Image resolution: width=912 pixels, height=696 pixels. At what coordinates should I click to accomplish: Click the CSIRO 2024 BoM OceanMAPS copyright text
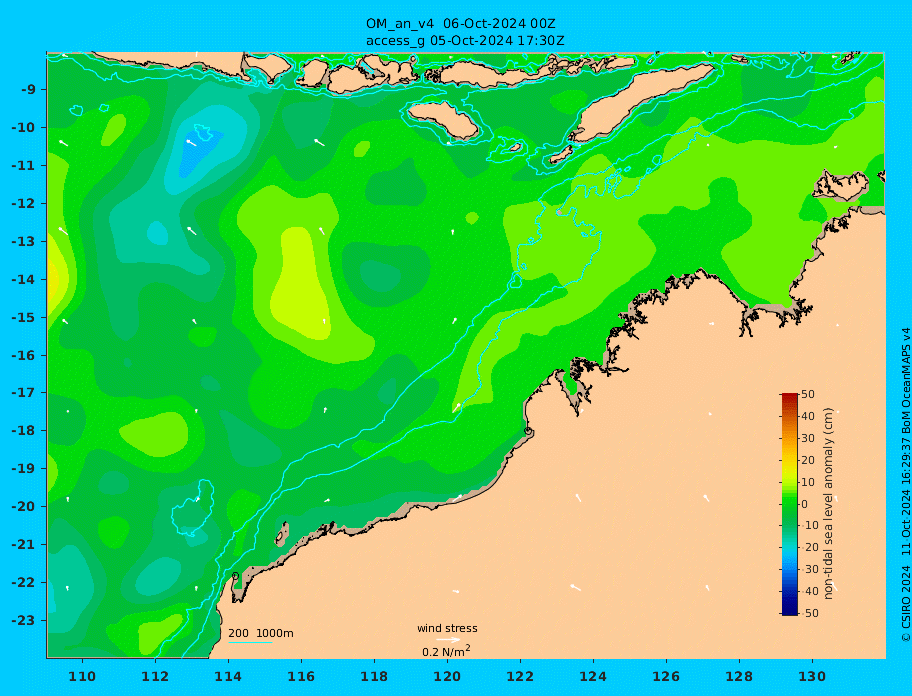pos(905,486)
